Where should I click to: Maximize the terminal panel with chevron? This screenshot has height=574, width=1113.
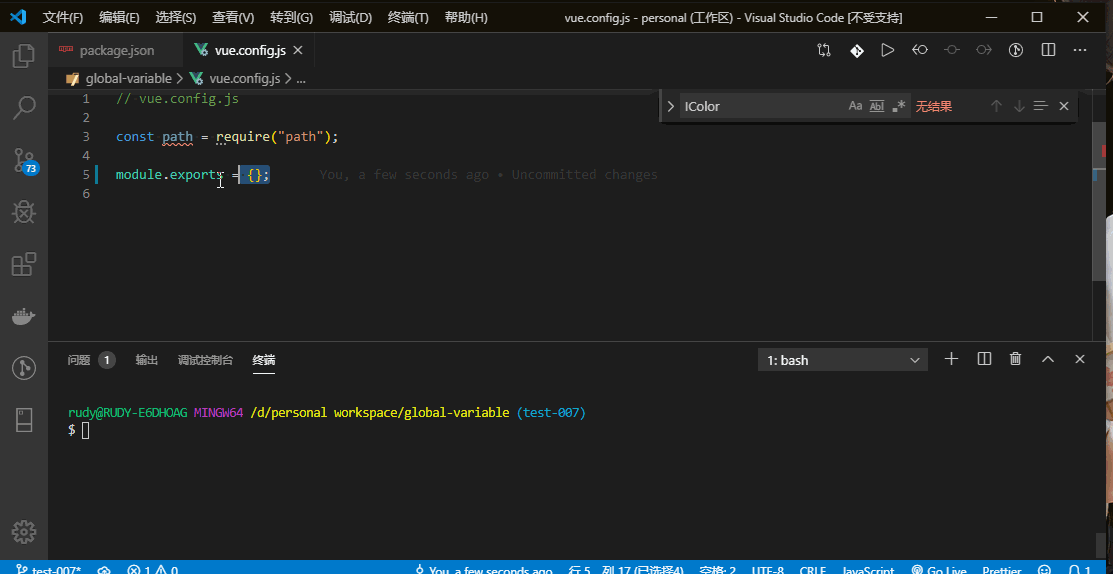point(1048,359)
